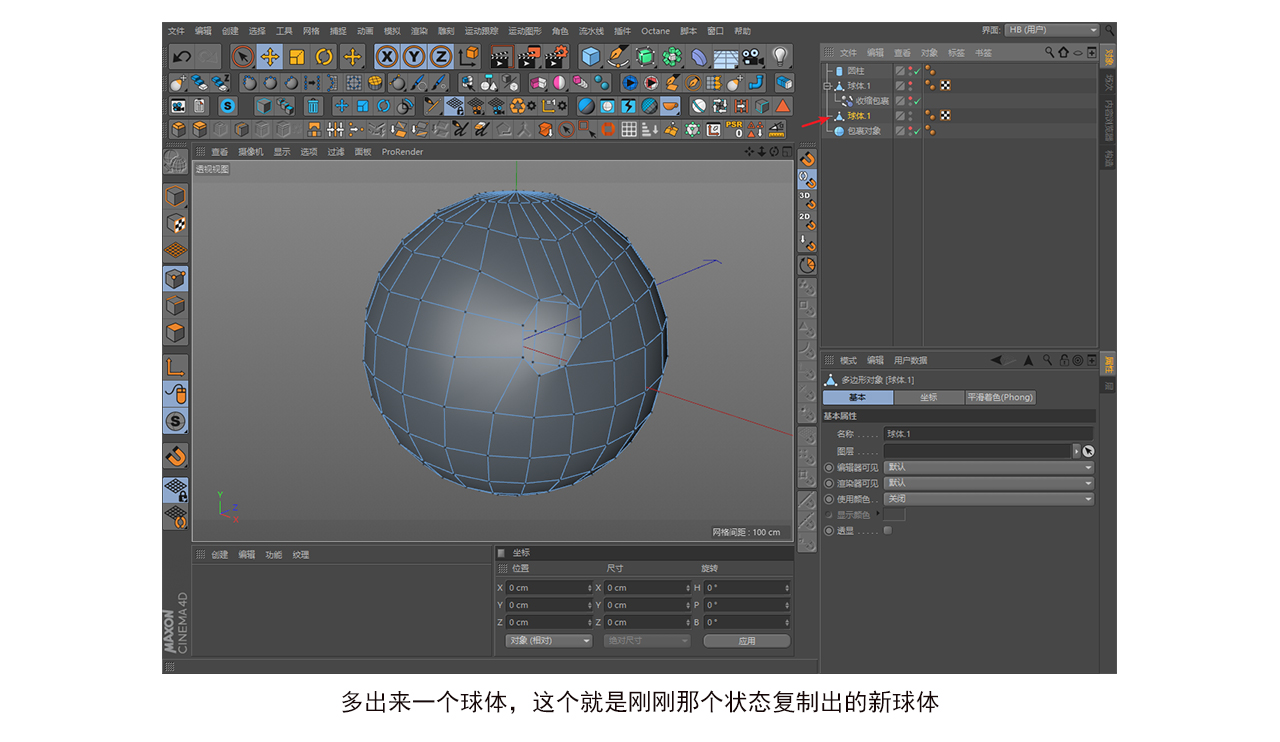Screen dimensions: 1280x742
Task: Click the position X 0 cm field
Action: (549, 588)
